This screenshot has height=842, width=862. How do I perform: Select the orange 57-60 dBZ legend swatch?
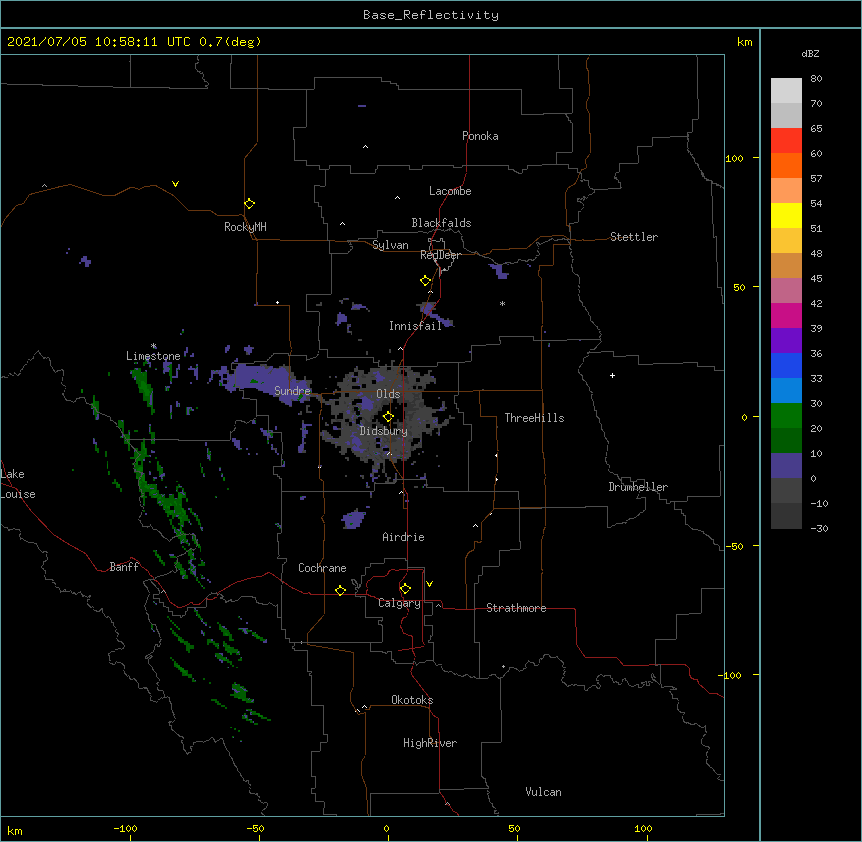tap(786, 165)
